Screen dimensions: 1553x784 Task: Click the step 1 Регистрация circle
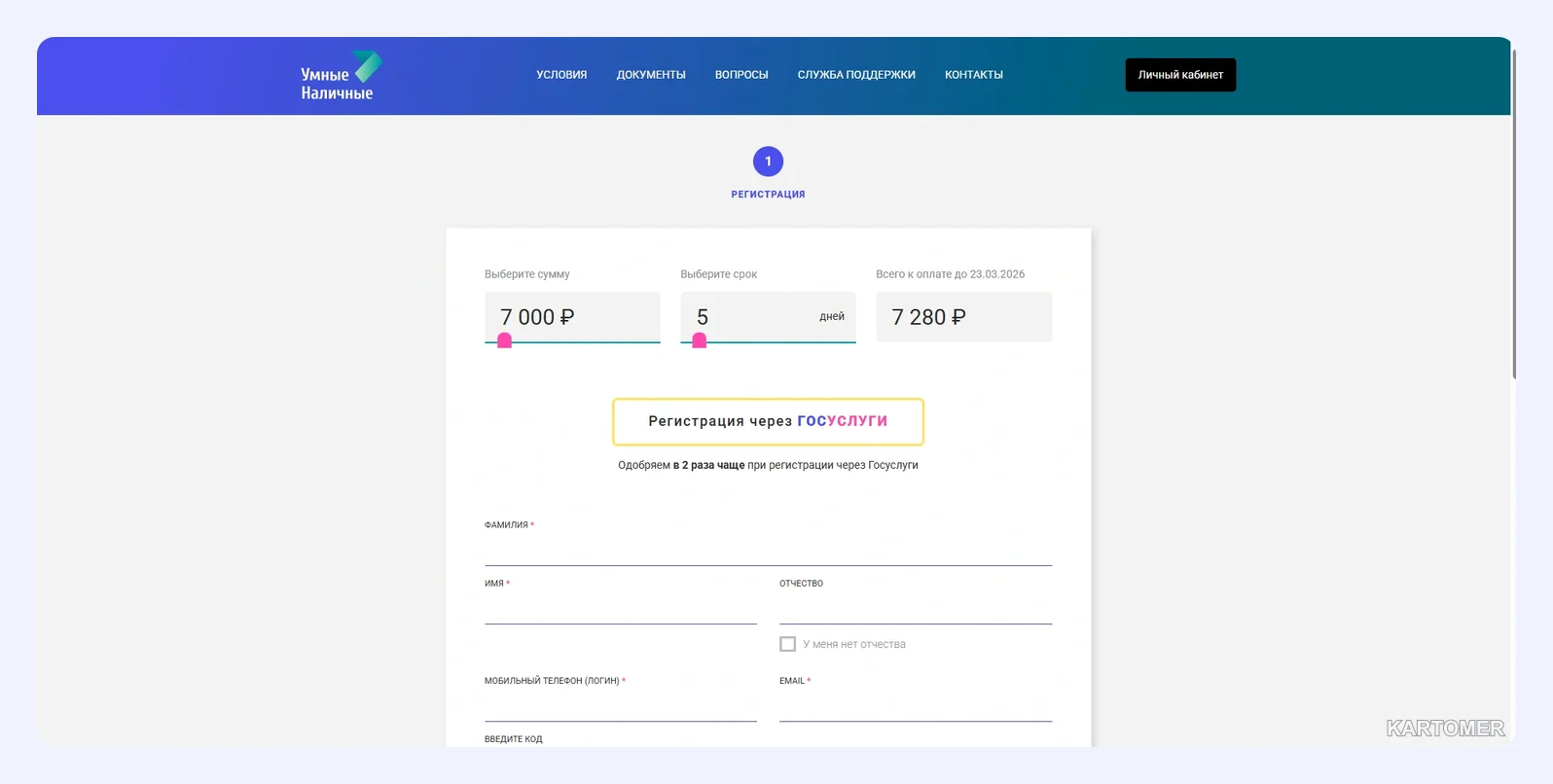pos(768,161)
